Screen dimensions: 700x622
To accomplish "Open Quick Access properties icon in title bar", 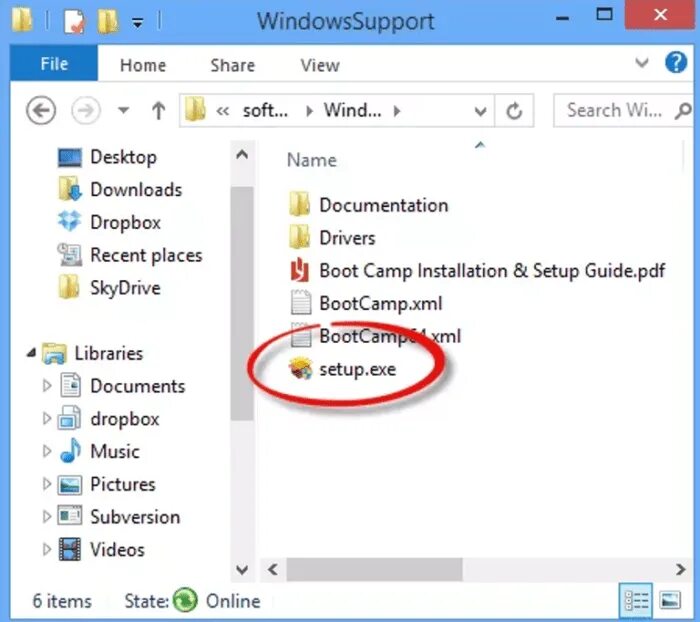I will pos(74,21).
